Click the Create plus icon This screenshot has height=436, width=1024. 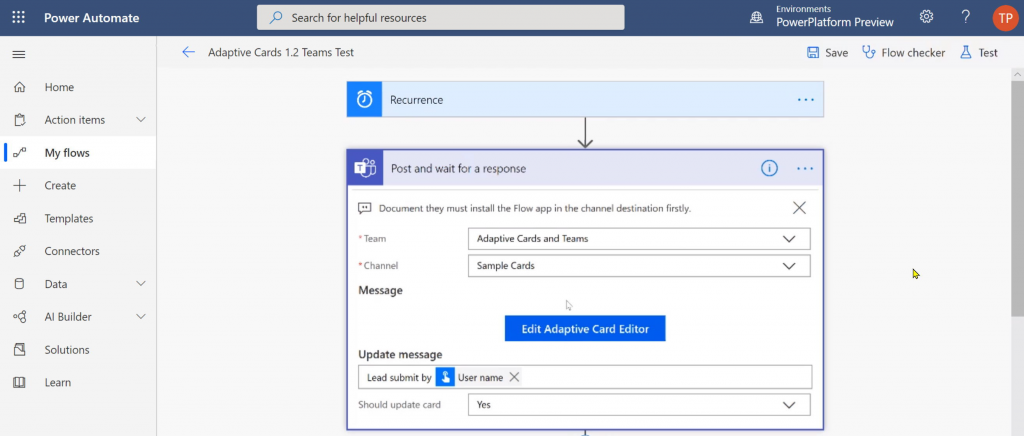coord(20,185)
